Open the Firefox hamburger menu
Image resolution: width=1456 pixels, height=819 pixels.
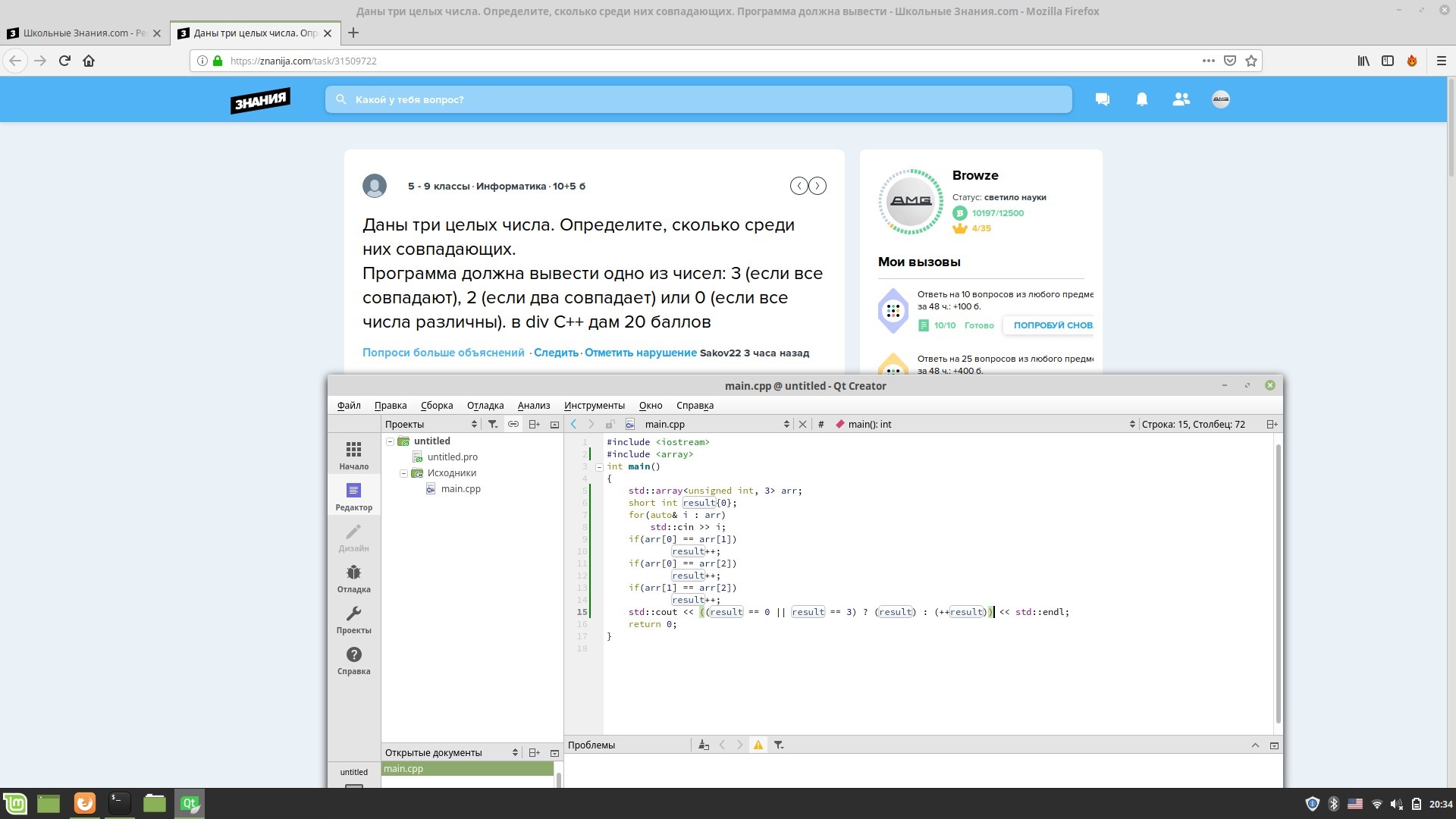1442,61
